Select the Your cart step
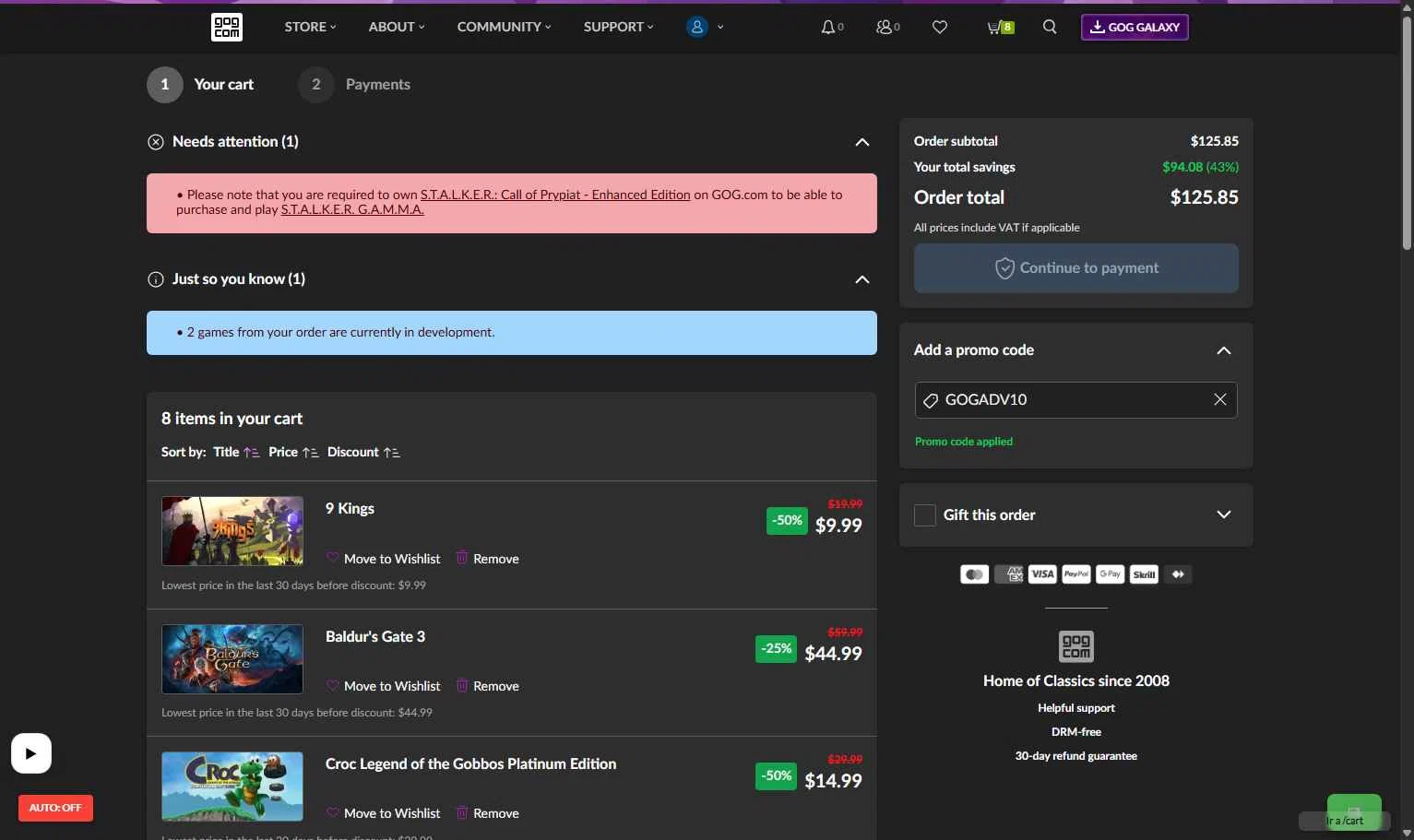This screenshot has width=1414, height=840. pyautogui.click(x=200, y=84)
